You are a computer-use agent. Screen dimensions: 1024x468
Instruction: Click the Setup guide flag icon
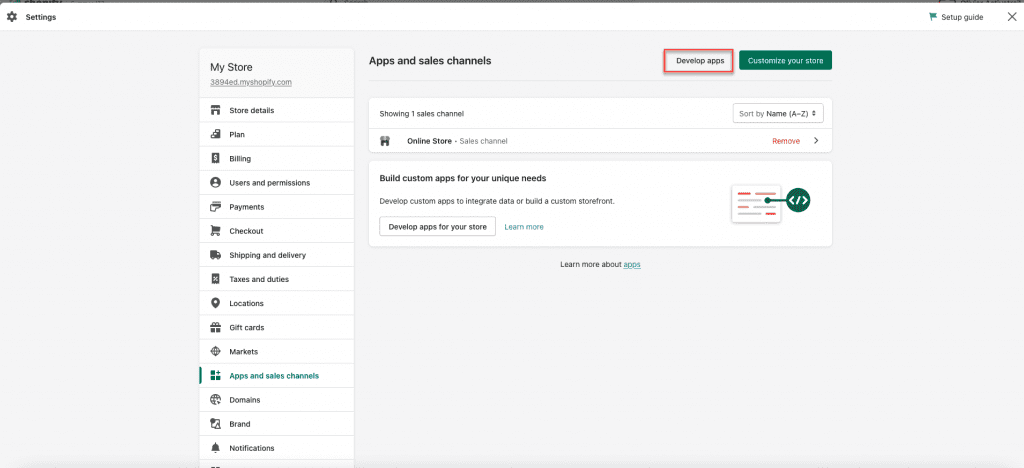pos(933,17)
